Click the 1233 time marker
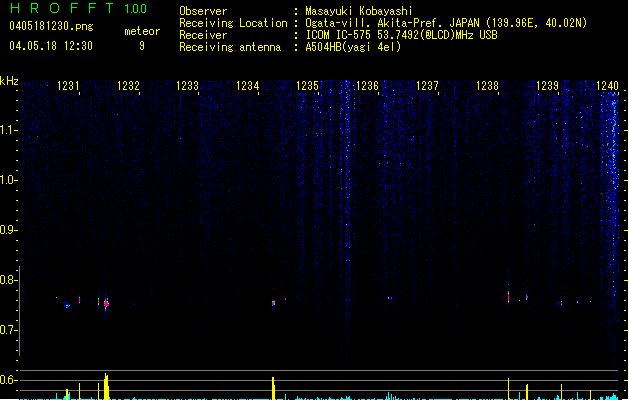 click(188, 85)
